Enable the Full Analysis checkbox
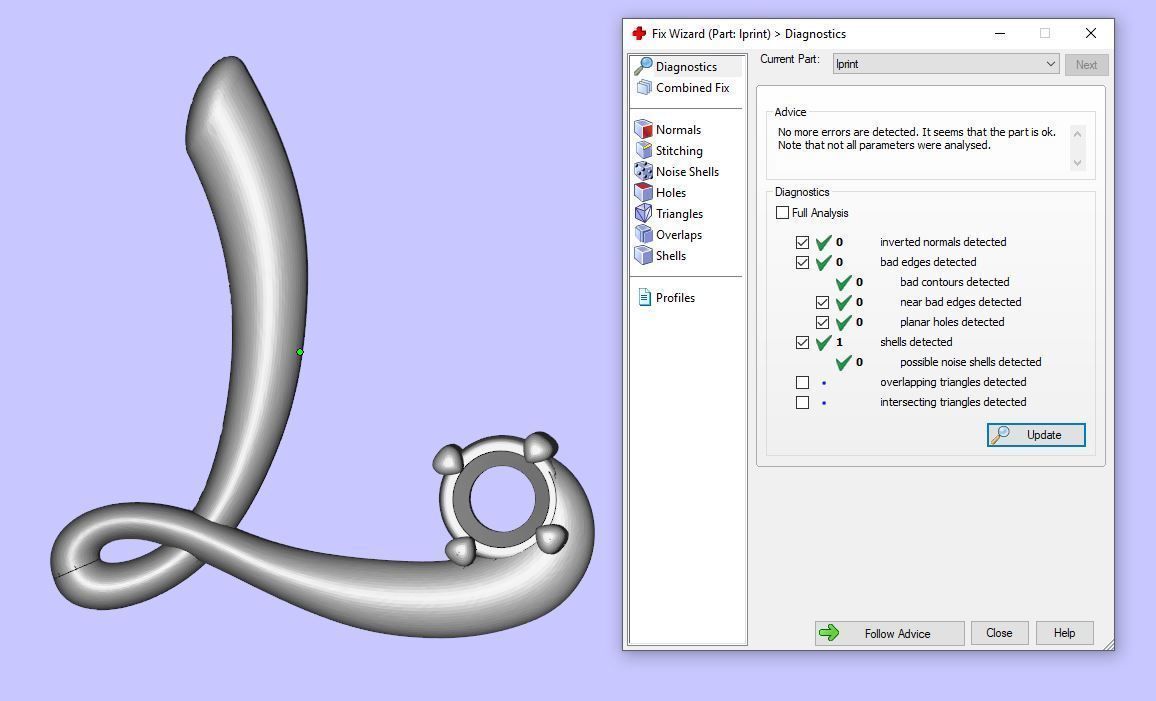This screenshot has width=1156, height=701. 782,213
